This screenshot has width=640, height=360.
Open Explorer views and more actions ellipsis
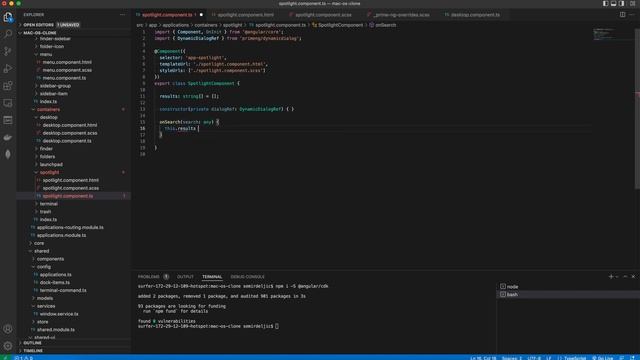122,15
